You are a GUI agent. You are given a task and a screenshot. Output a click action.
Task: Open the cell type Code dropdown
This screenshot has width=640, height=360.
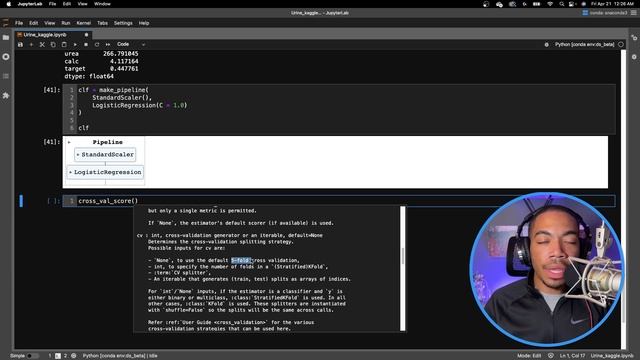(131, 44)
